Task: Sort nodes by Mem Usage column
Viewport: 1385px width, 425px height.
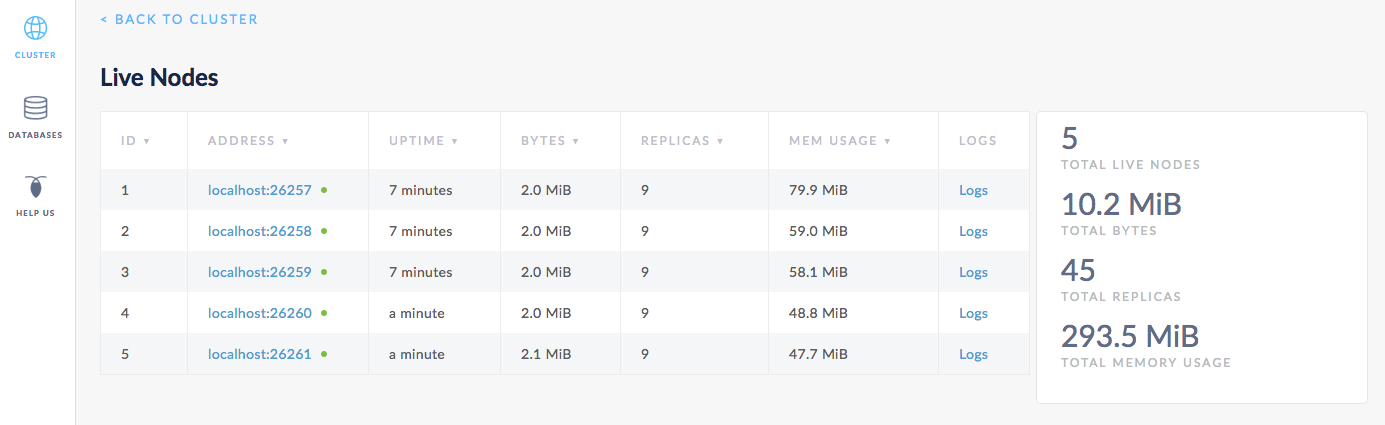Action: coord(832,141)
